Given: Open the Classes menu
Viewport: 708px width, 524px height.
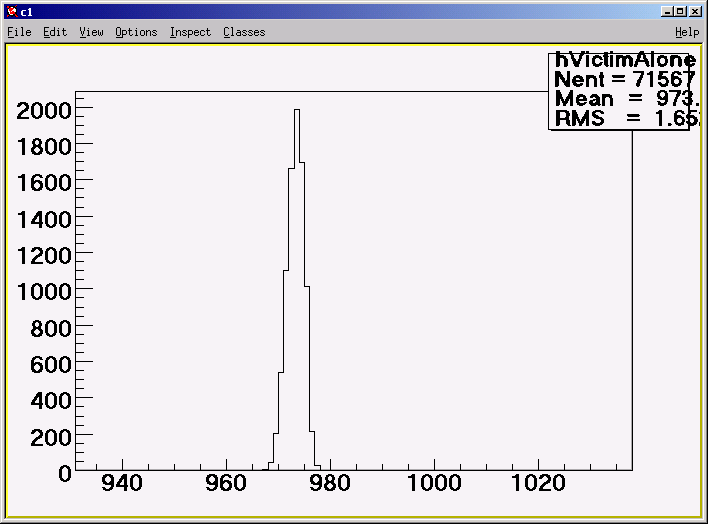Looking at the screenshot, I should (244, 32).
